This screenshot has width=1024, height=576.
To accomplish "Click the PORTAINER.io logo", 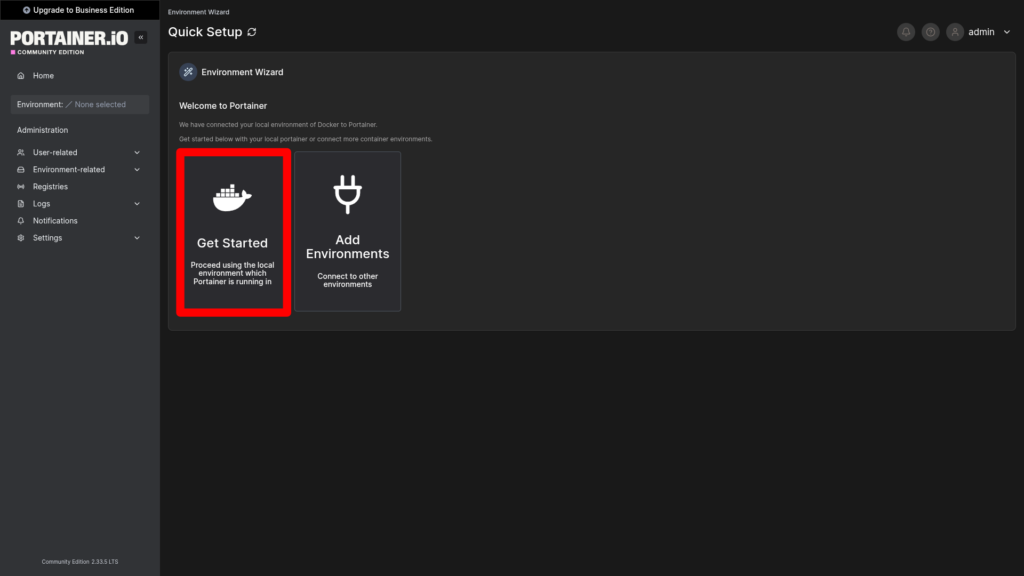I will (68, 38).
